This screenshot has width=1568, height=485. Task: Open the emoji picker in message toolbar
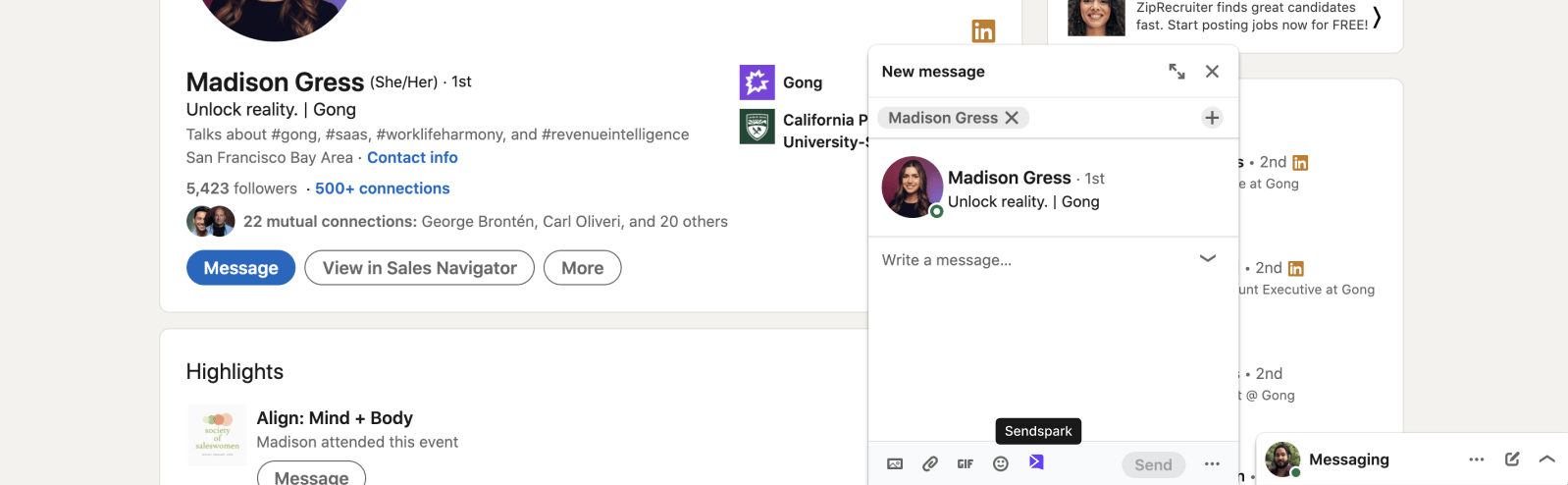(x=1001, y=464)
